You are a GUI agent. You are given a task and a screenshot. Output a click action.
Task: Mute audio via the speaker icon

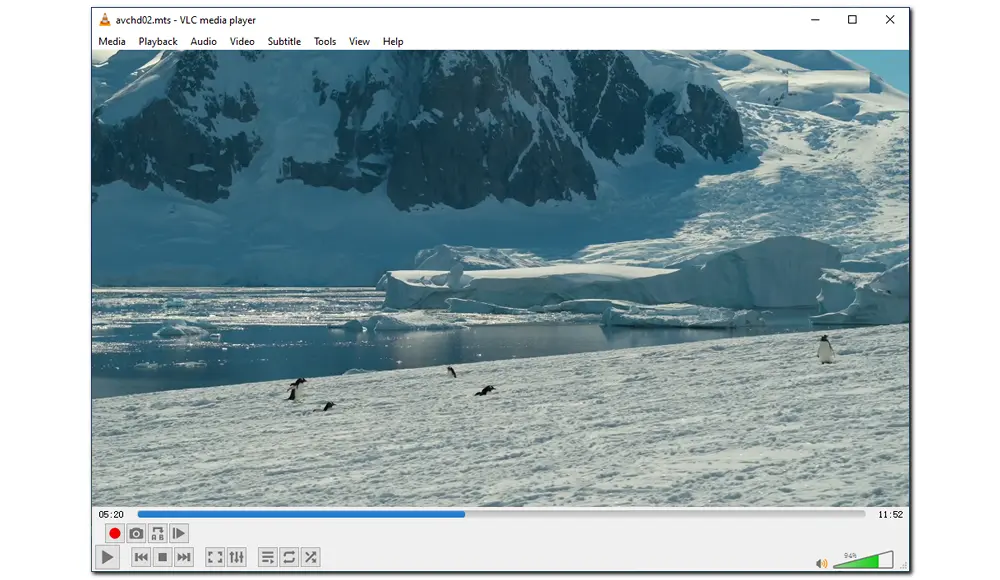pos(822,563)
